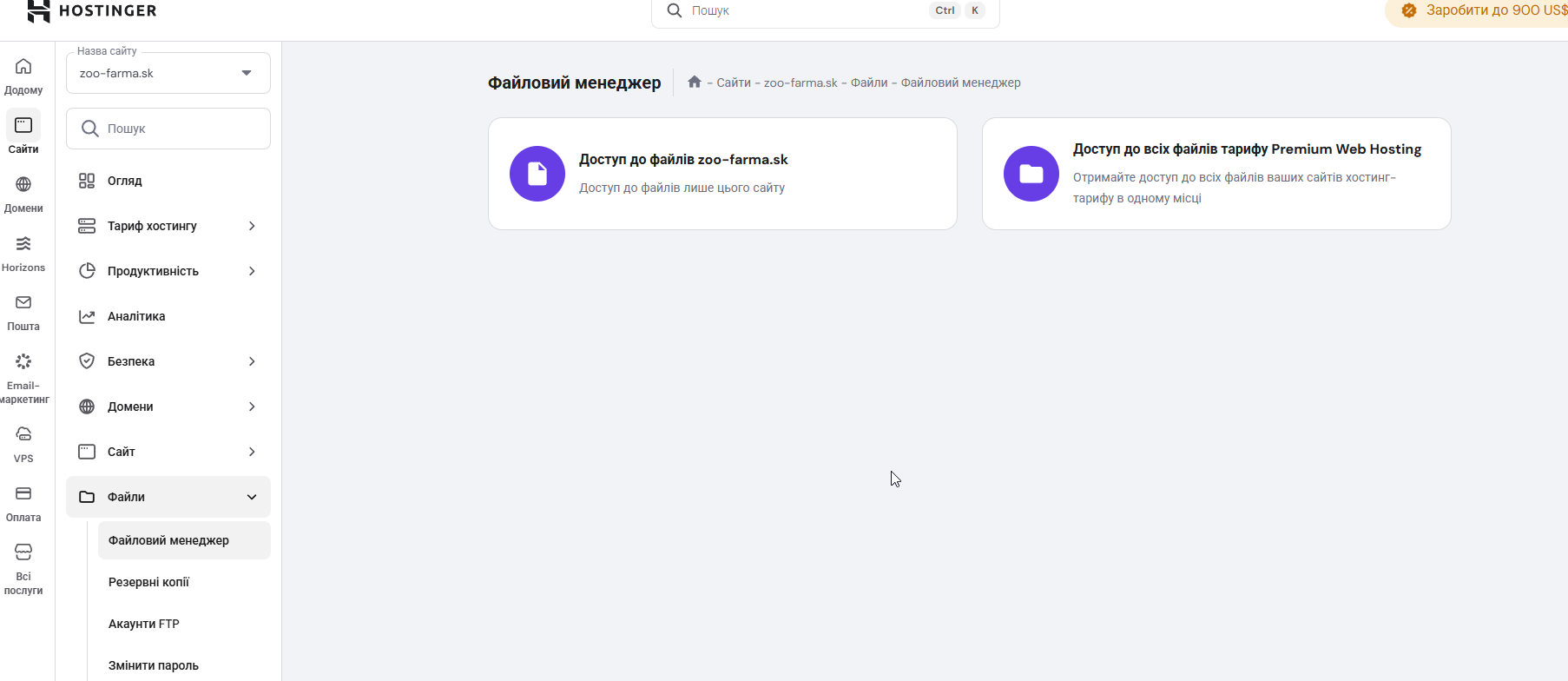This screenshot has height=681, width=1568.
Task: Expand the Домени chevron in site menu
Action: (252, 407)
